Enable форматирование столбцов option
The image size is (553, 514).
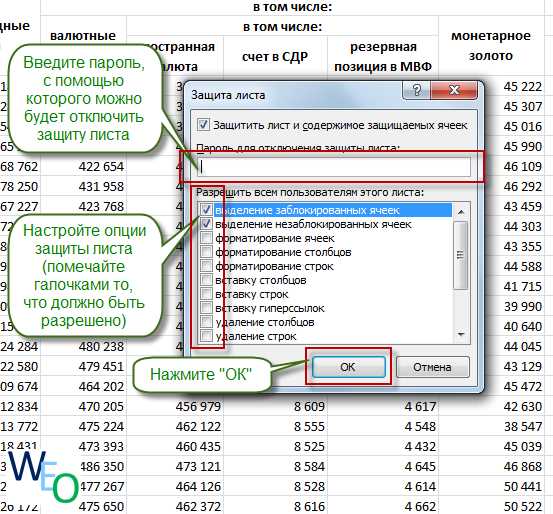pos(206,252)
